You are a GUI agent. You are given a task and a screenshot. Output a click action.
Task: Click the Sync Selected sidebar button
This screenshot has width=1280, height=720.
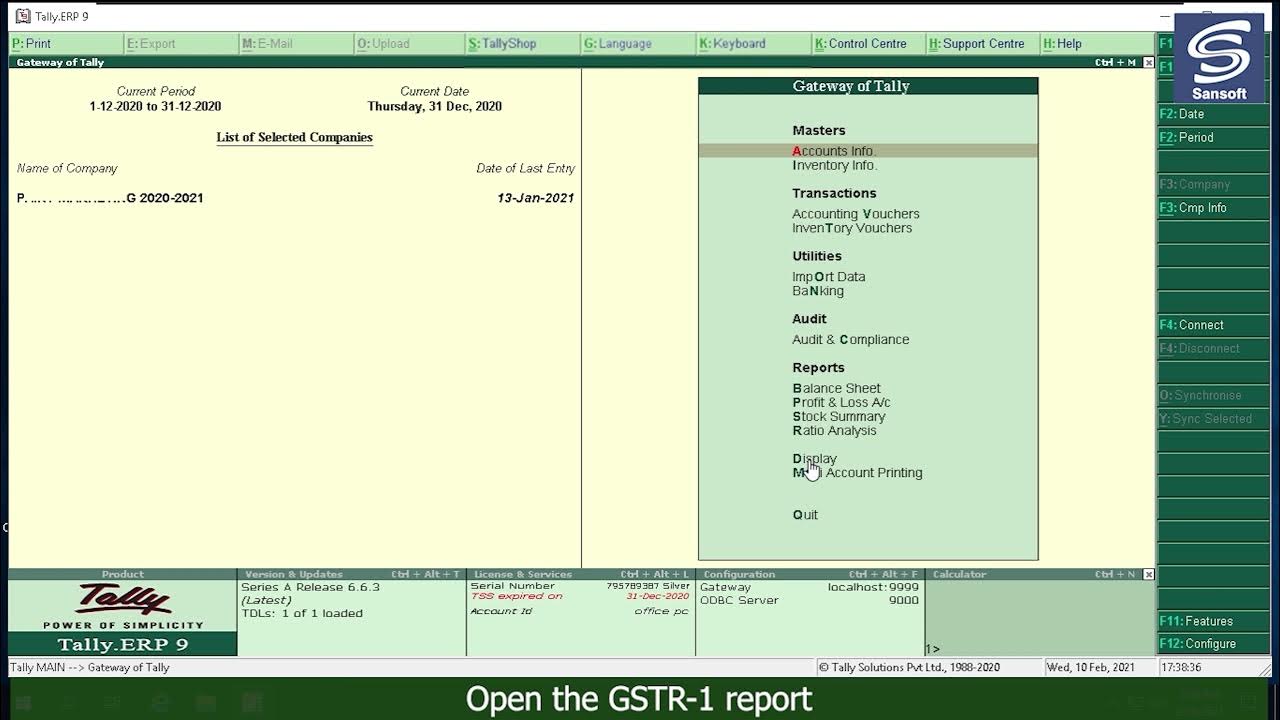click(x=1213, y=419)
